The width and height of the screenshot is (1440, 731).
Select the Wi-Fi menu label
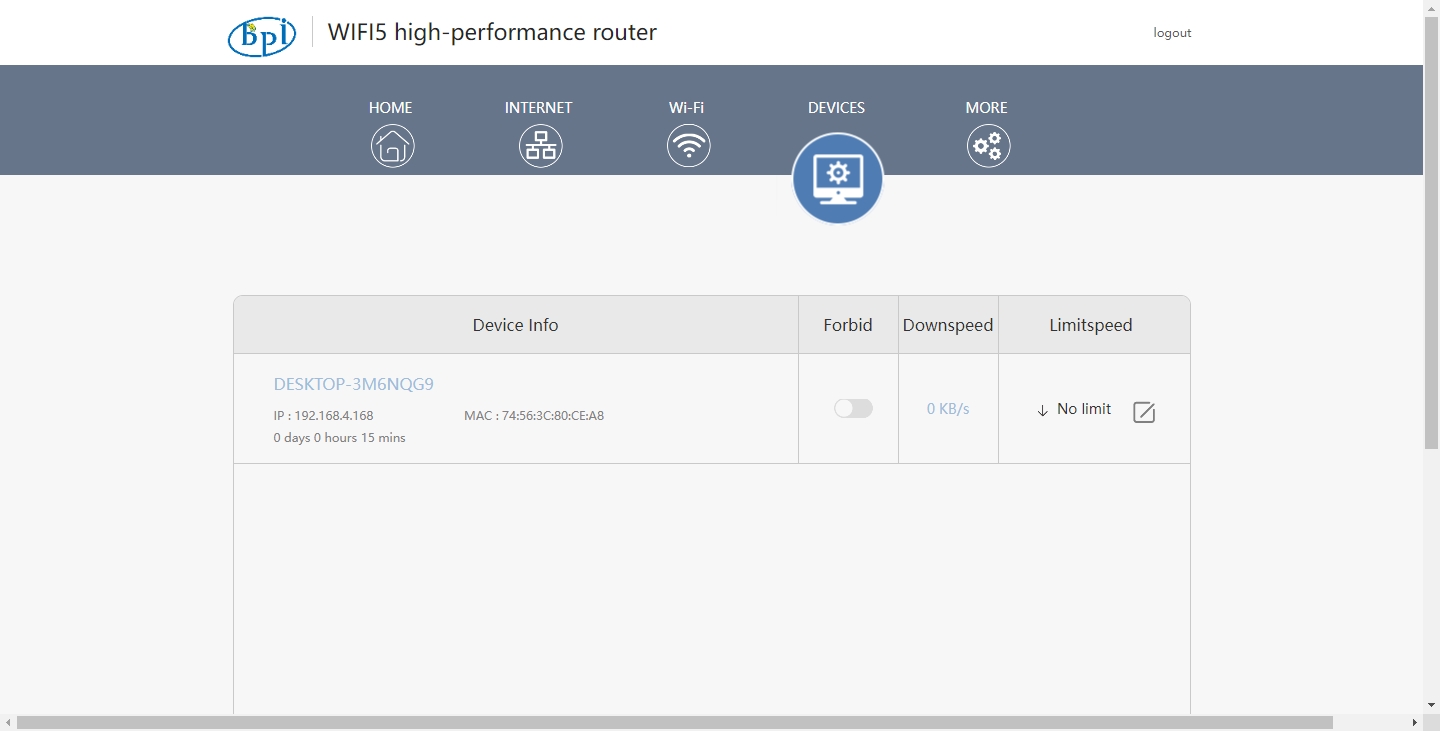(x=686, y=107)
